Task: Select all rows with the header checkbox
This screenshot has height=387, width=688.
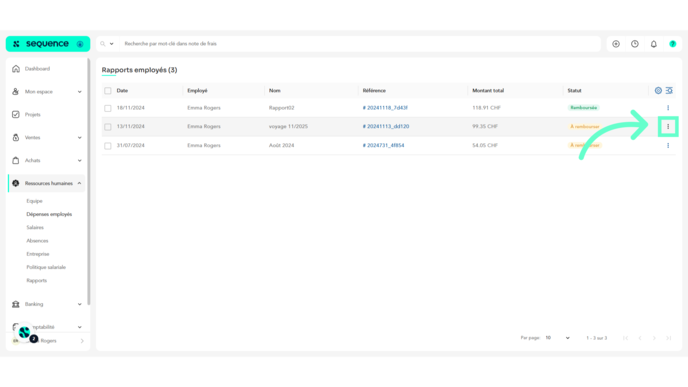Action: (x=108, y=91)
